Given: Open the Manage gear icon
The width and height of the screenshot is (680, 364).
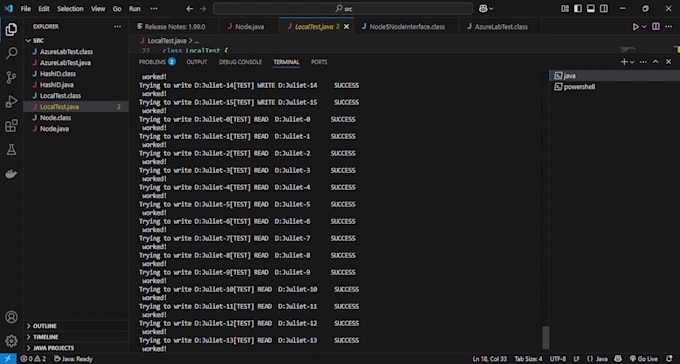Looking at the screenshot, I should [x=11, y=341].
